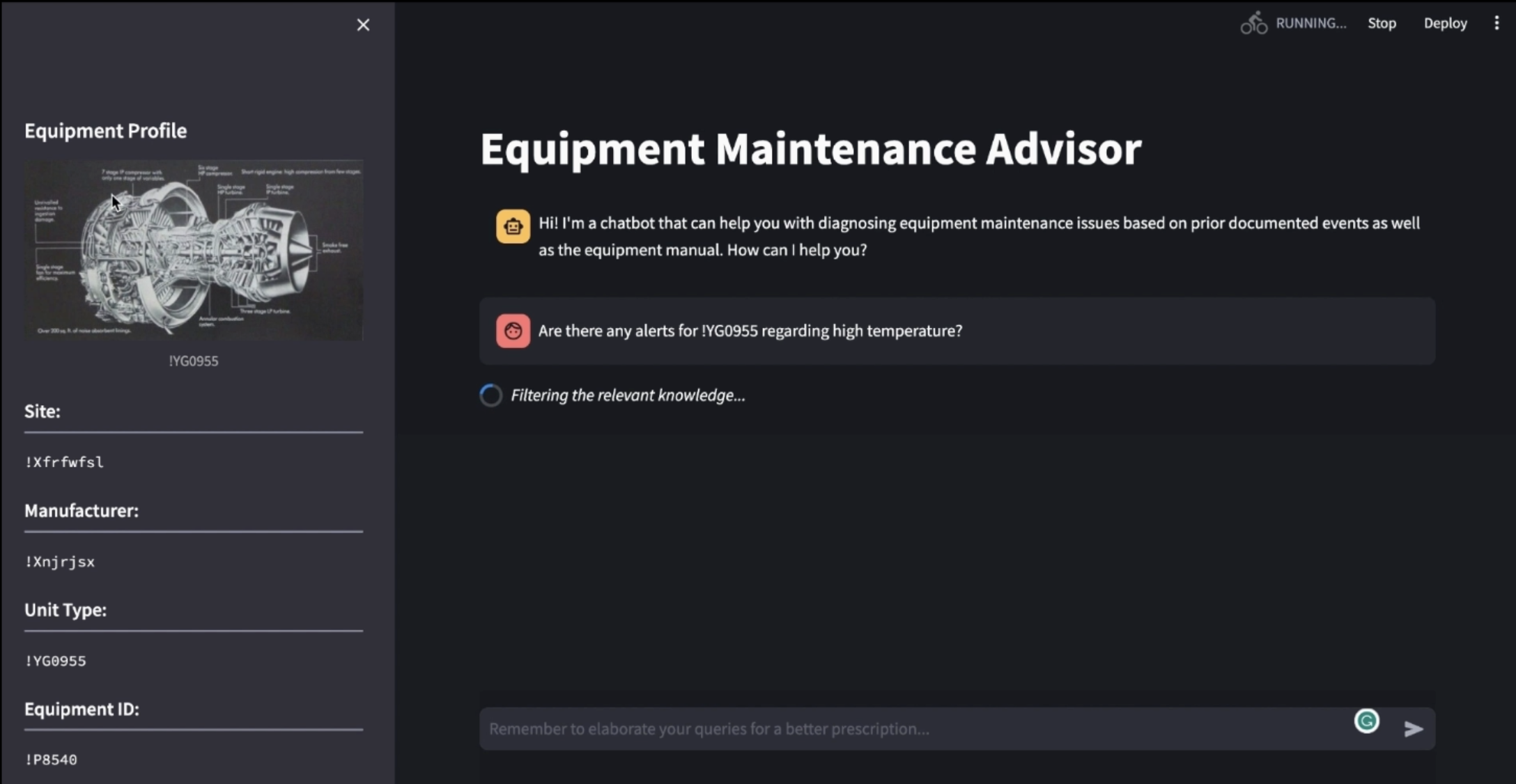Click the user's high temperature question message
This screenshot has width=1516, height=784.
tap(750, 331)
